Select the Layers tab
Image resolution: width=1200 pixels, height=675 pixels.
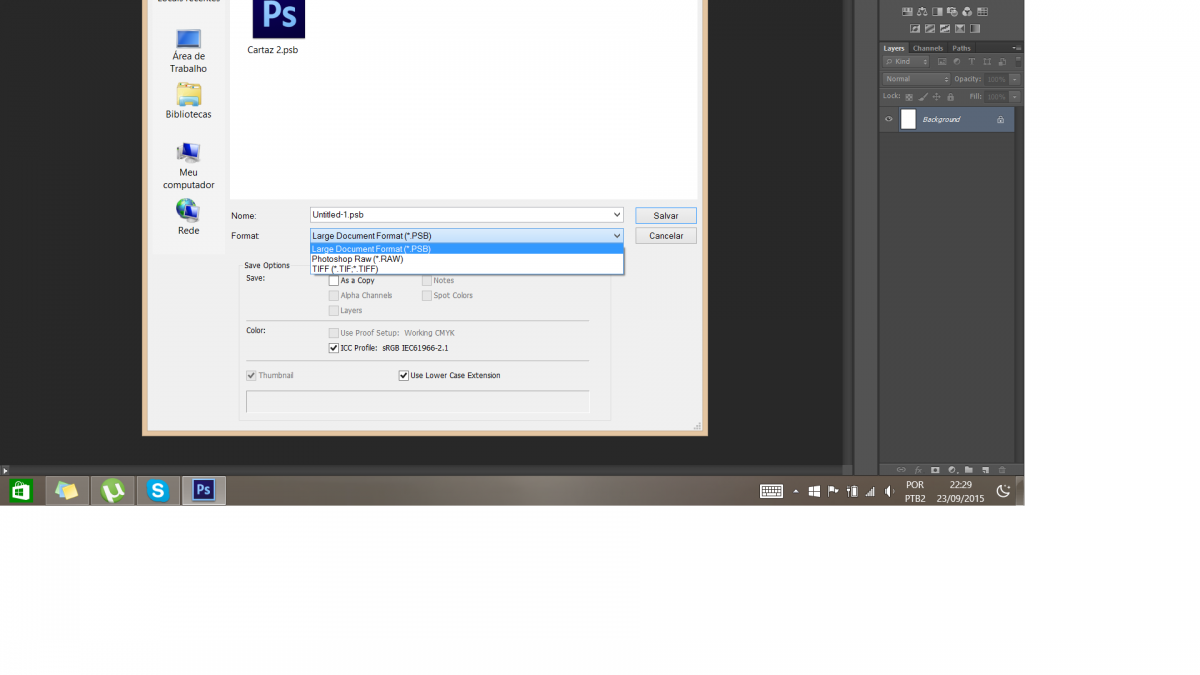pyautogui.click(x=893, y=48)
